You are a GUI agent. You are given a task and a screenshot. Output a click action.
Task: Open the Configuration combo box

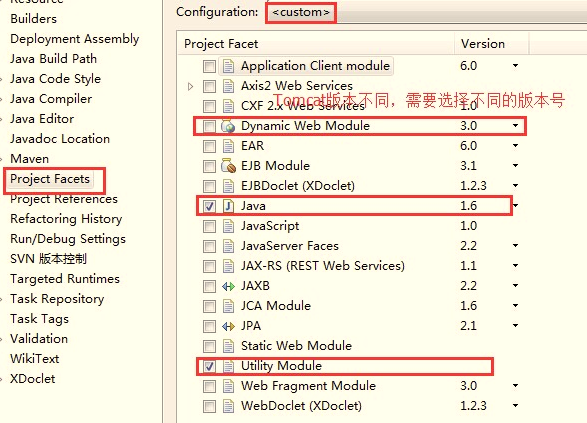(x=426, y=13)
